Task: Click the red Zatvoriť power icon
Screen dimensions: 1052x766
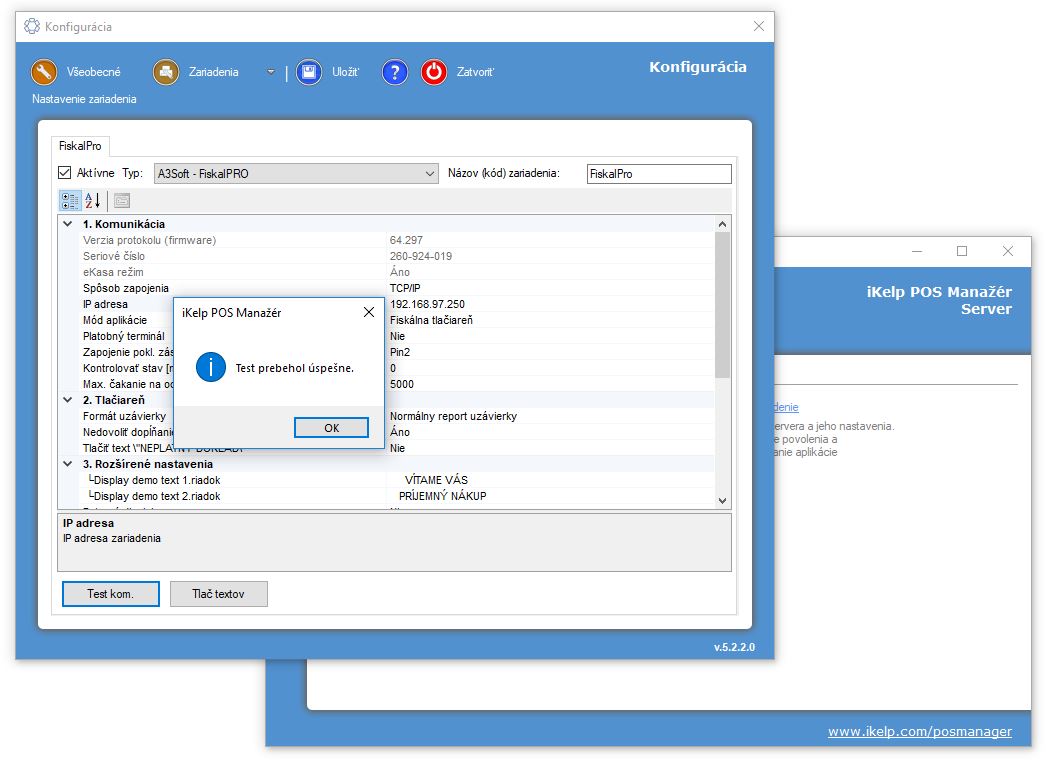Action: click(x=434, y=72)
